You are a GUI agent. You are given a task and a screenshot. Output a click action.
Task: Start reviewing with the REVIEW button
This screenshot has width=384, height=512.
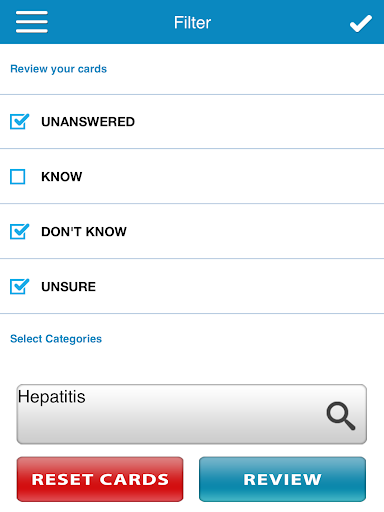[282, 479]
